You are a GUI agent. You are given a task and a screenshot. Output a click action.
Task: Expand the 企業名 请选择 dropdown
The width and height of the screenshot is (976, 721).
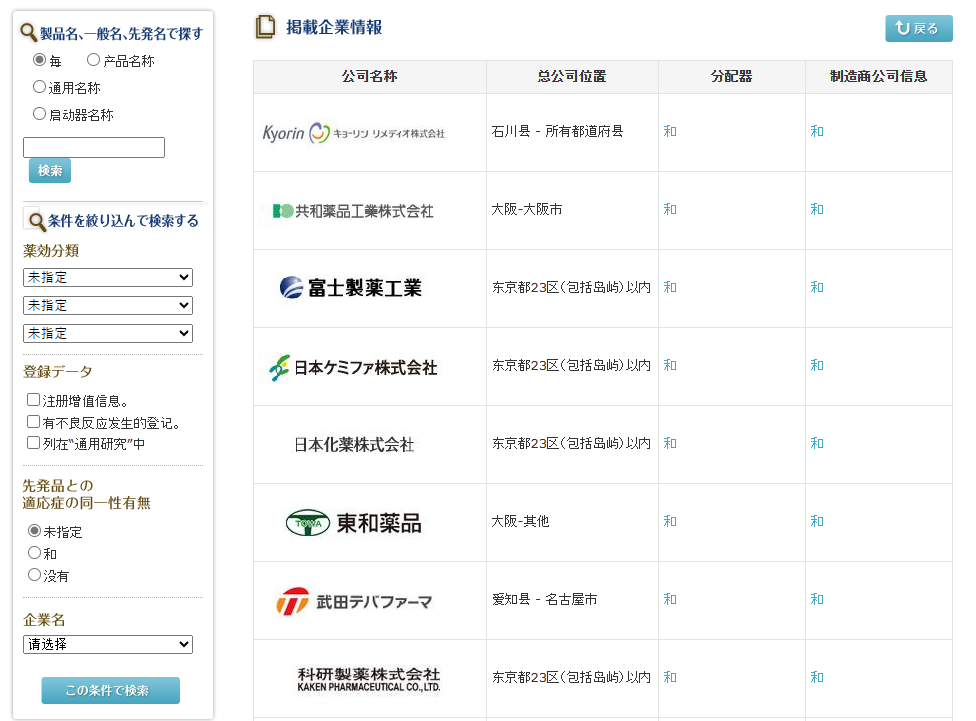click(108, 645)
